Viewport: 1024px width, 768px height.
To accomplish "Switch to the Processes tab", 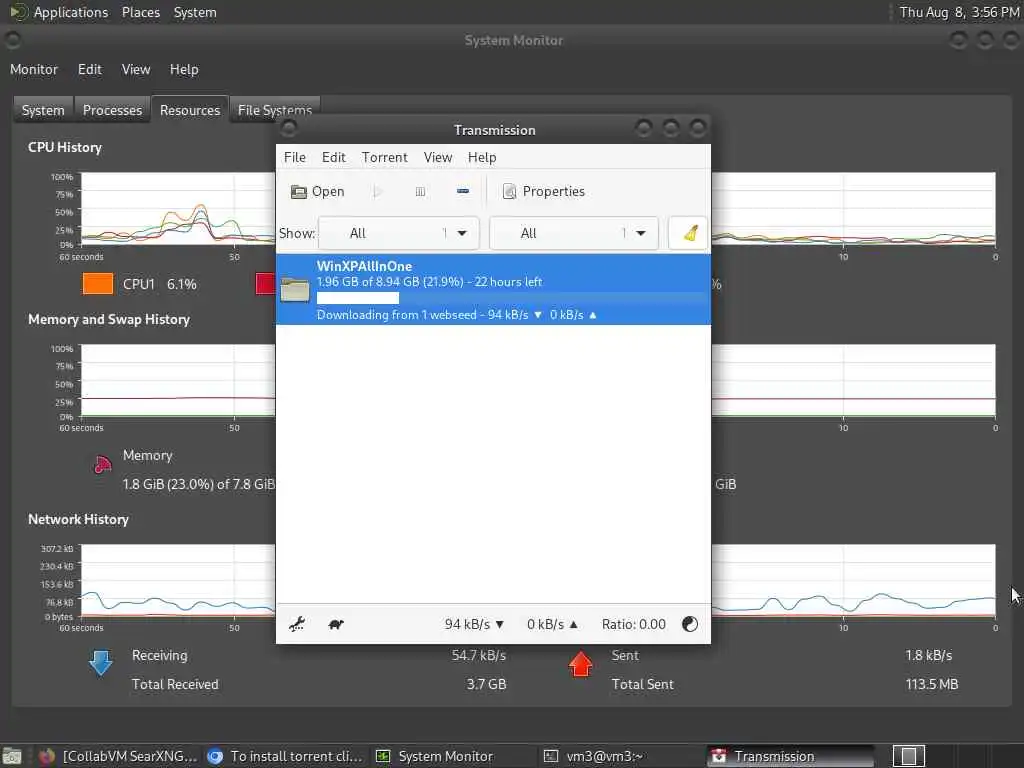I will point(112,110).
